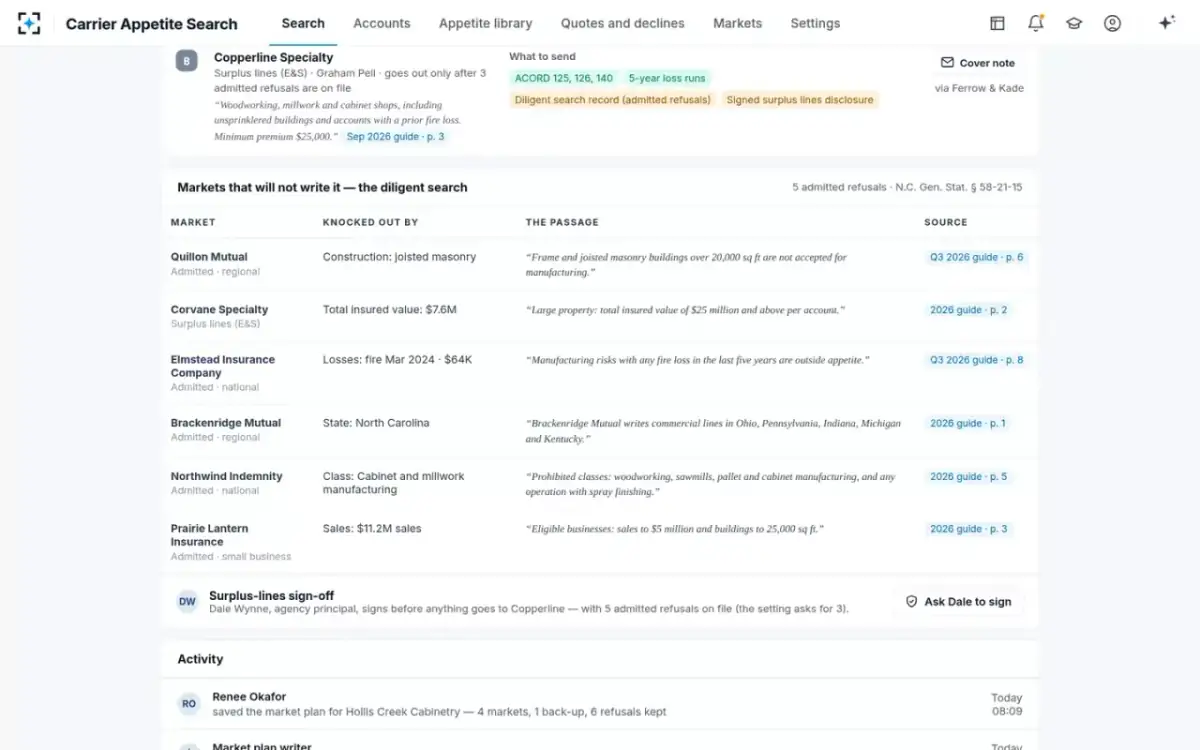Click the DW avatar for Dale Wynne
Screen dimensions: 1200x750
pos(187,601)
